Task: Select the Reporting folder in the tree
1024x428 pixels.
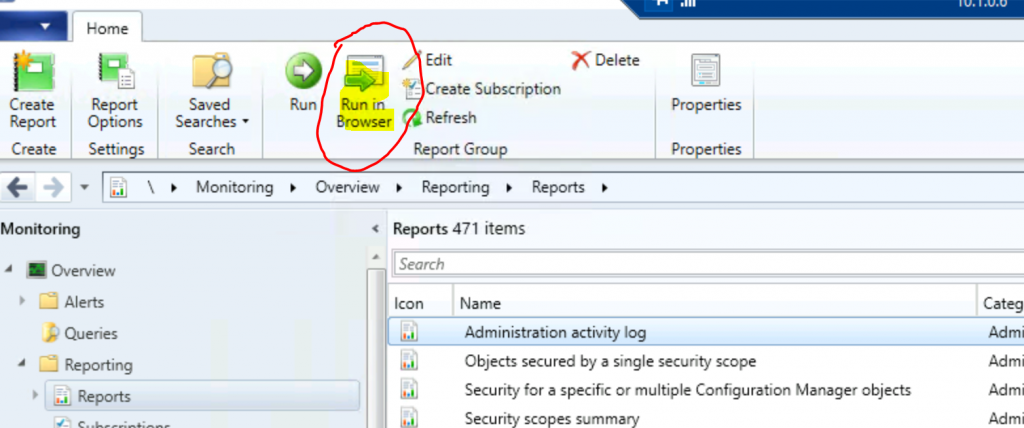Action: (85, 365)
